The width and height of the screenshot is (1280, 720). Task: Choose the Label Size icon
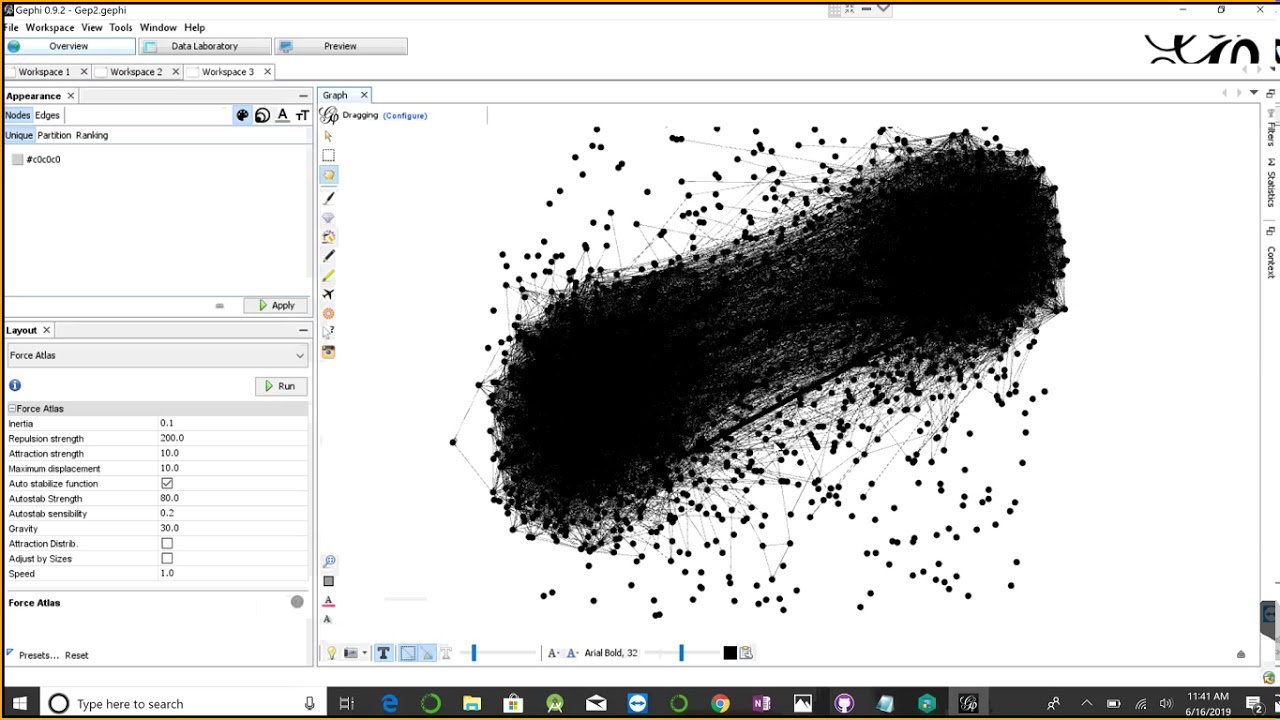[x=302, y=115]
